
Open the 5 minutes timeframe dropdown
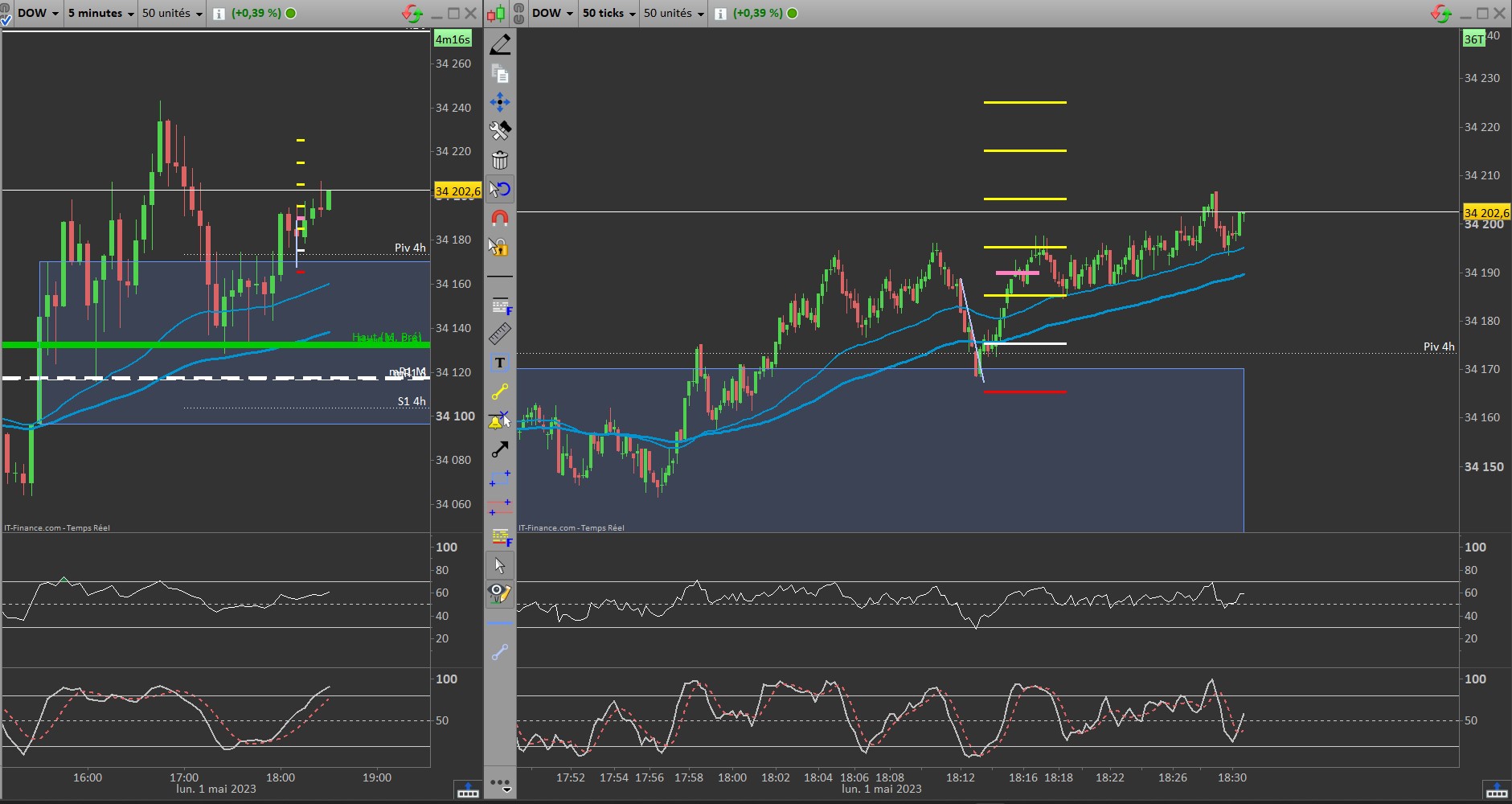(x=101, y=13)
